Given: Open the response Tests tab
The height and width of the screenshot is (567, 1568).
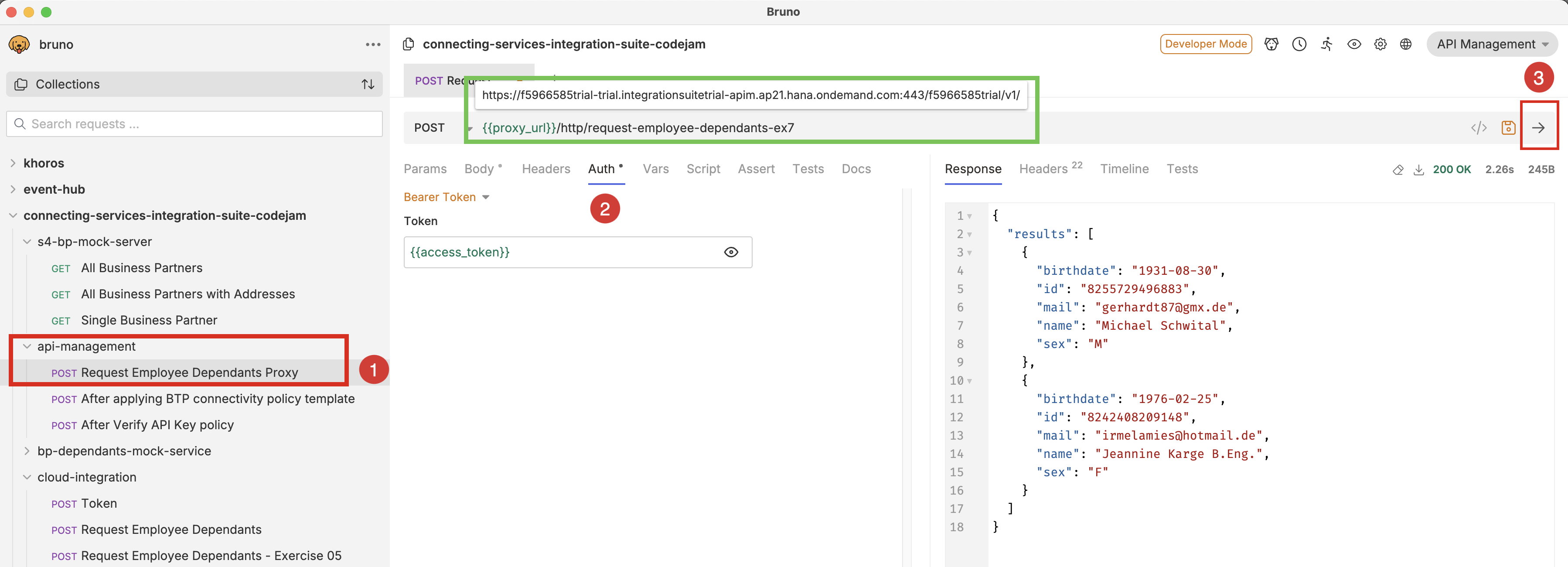Looking at the screenshot, I should pos(1182,169).
